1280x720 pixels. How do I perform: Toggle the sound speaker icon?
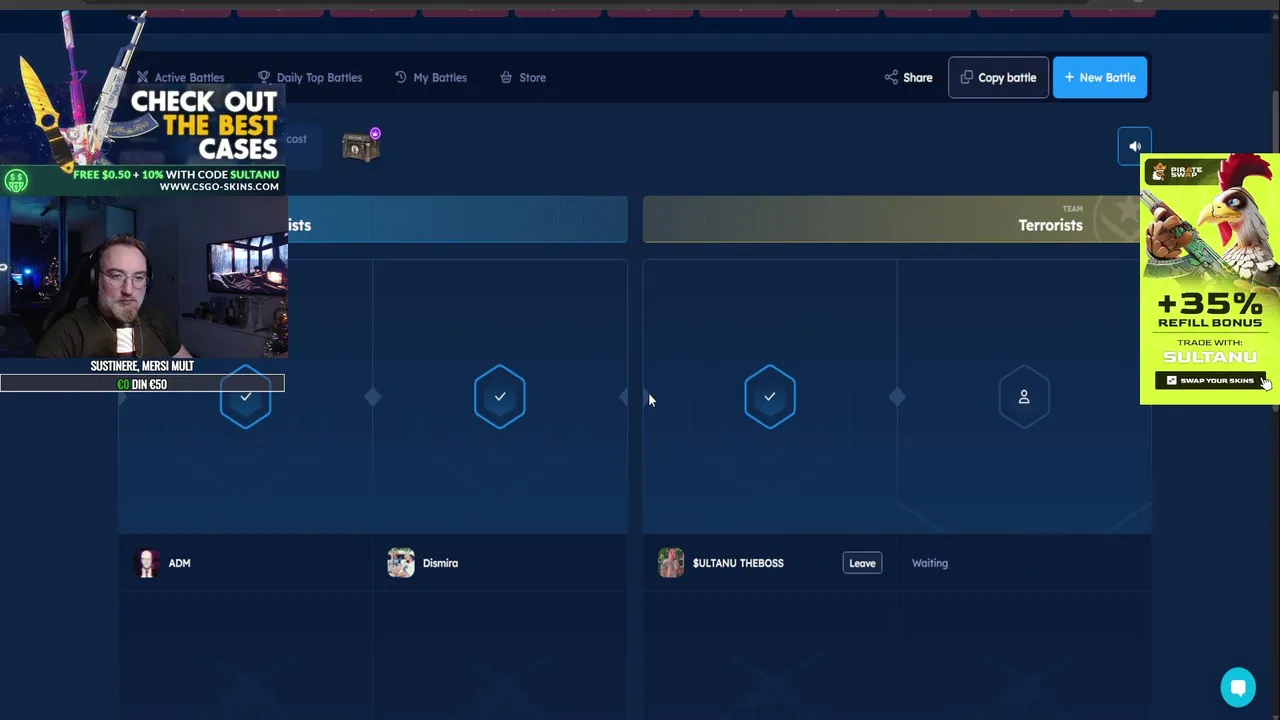click(1135, 146)
